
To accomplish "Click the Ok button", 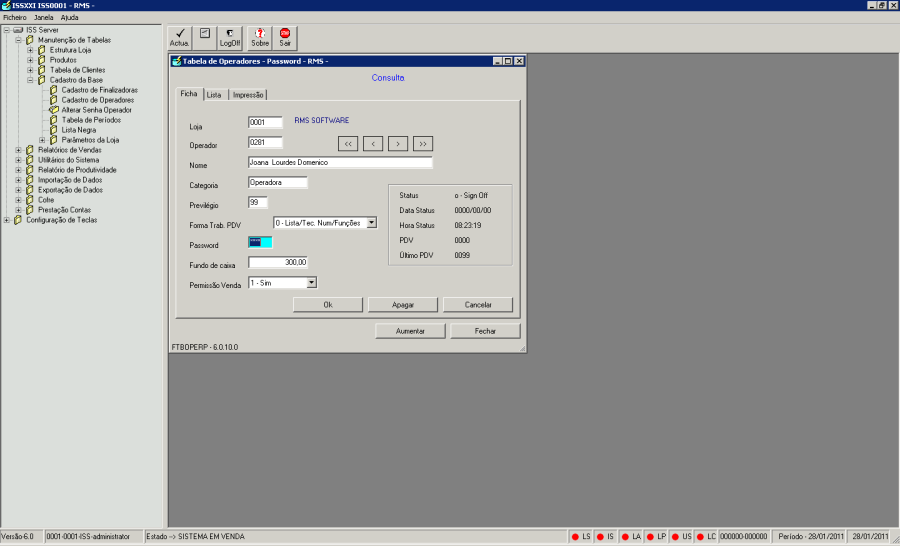I will pos(328,305).
